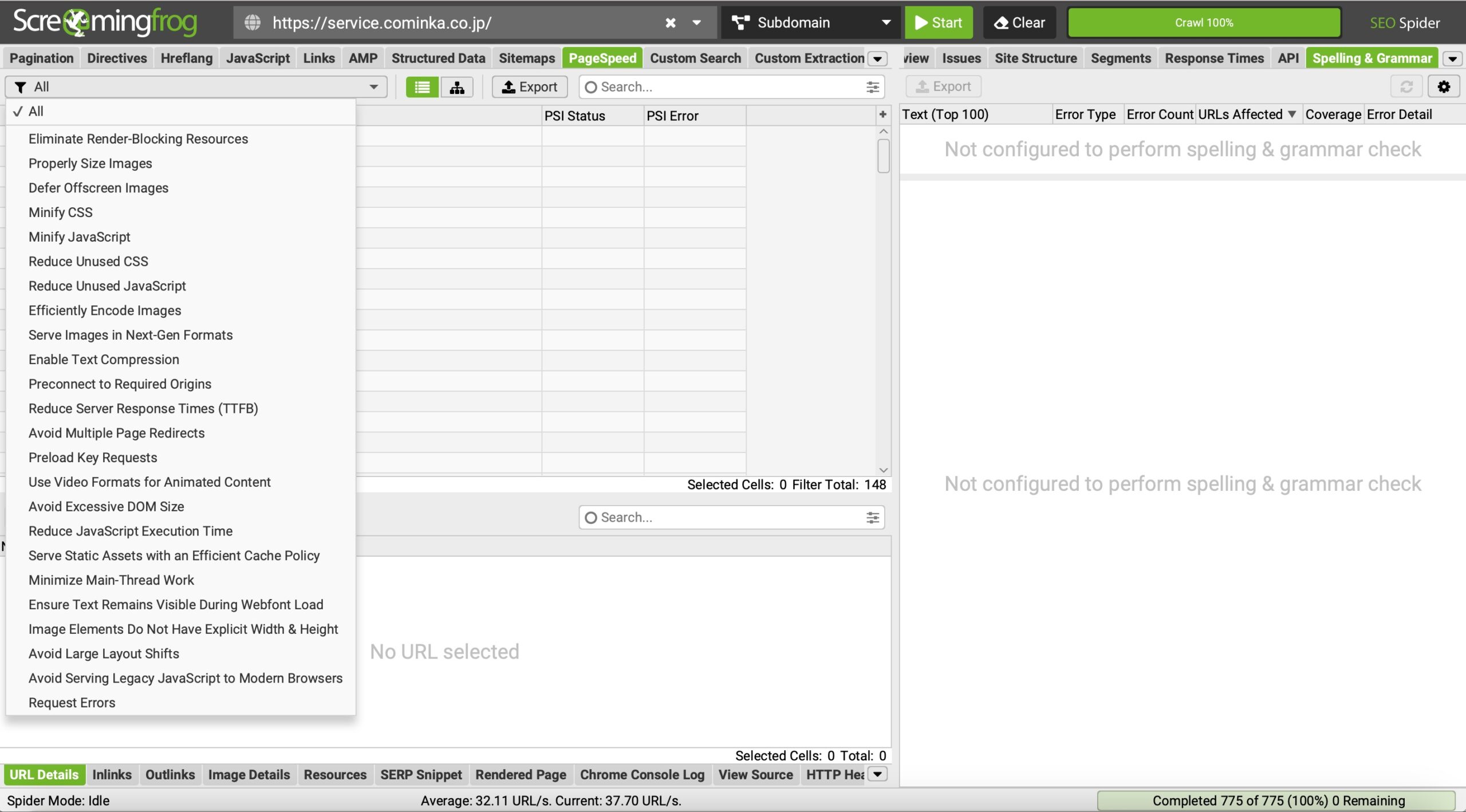Click the globe icon in the address bar

253,23
